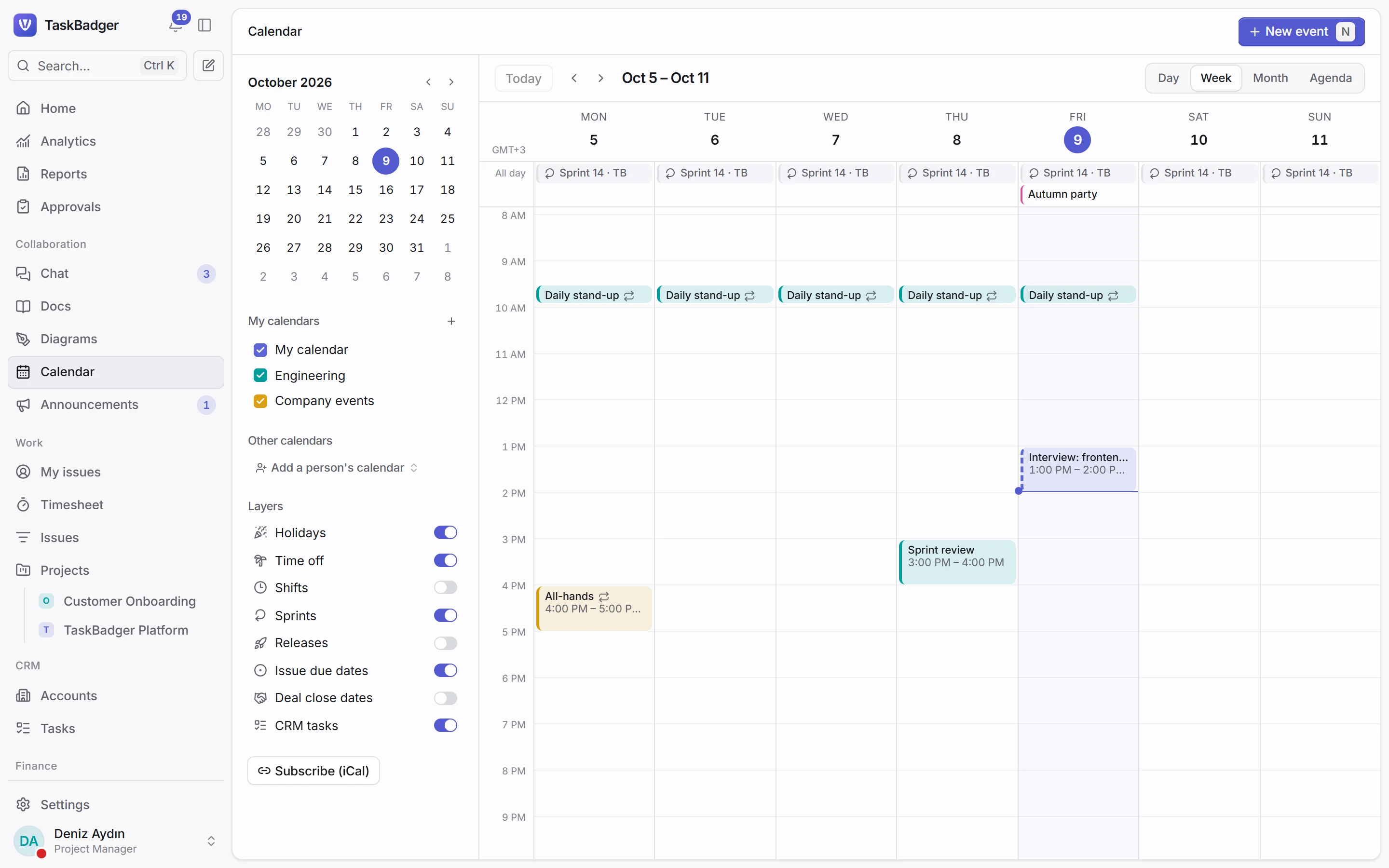Image resolution: width=1389 pixels, height=868 pixels.
Task: Select October 23 in mini calendar
Action: click(x=386, y=219)
